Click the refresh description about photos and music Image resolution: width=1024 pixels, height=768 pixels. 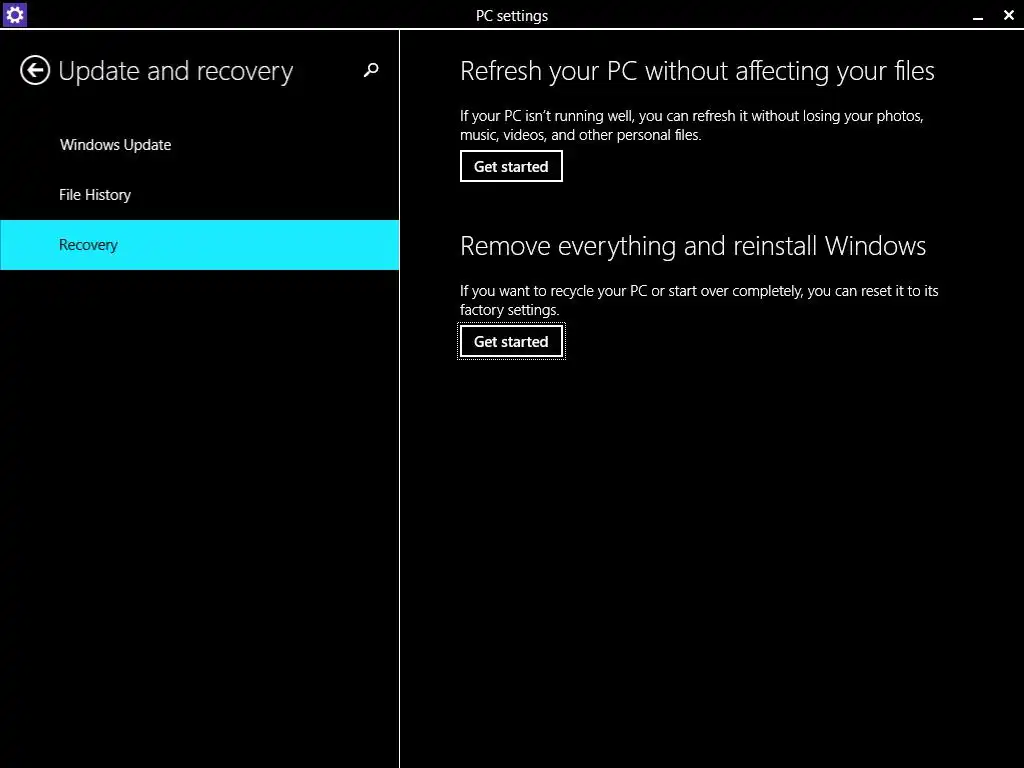[690, 125]
